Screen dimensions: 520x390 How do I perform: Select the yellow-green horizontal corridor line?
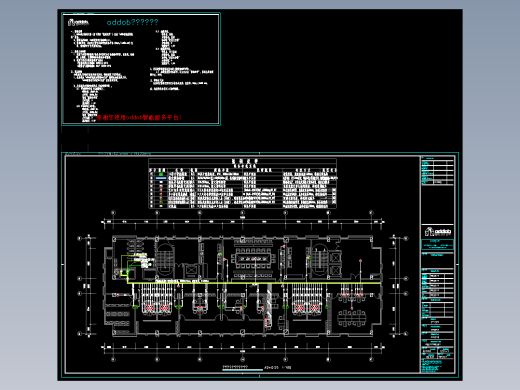tap(254, 283)
